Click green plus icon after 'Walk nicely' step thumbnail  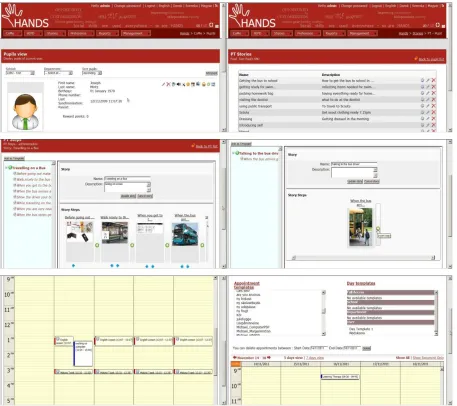132,245
